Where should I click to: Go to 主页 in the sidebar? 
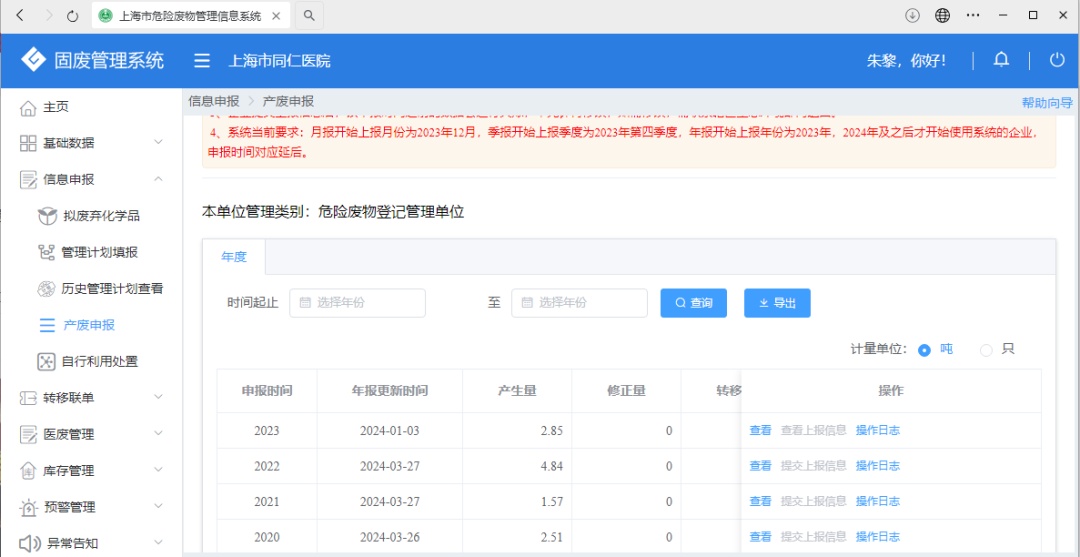56,107
